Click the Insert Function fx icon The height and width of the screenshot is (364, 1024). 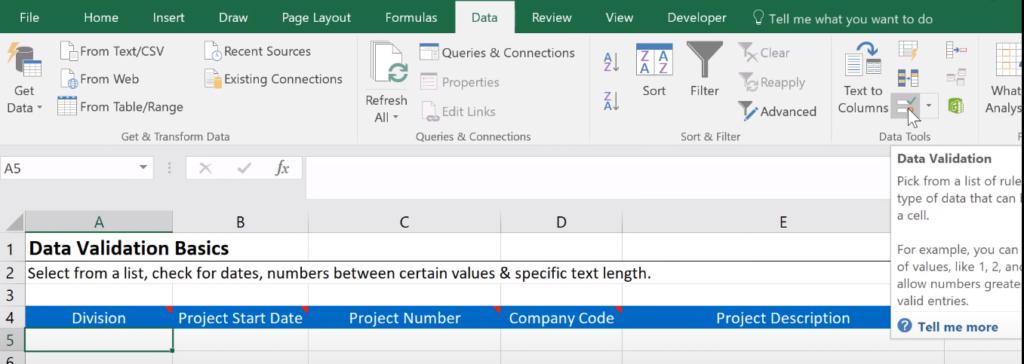[282, 169]
